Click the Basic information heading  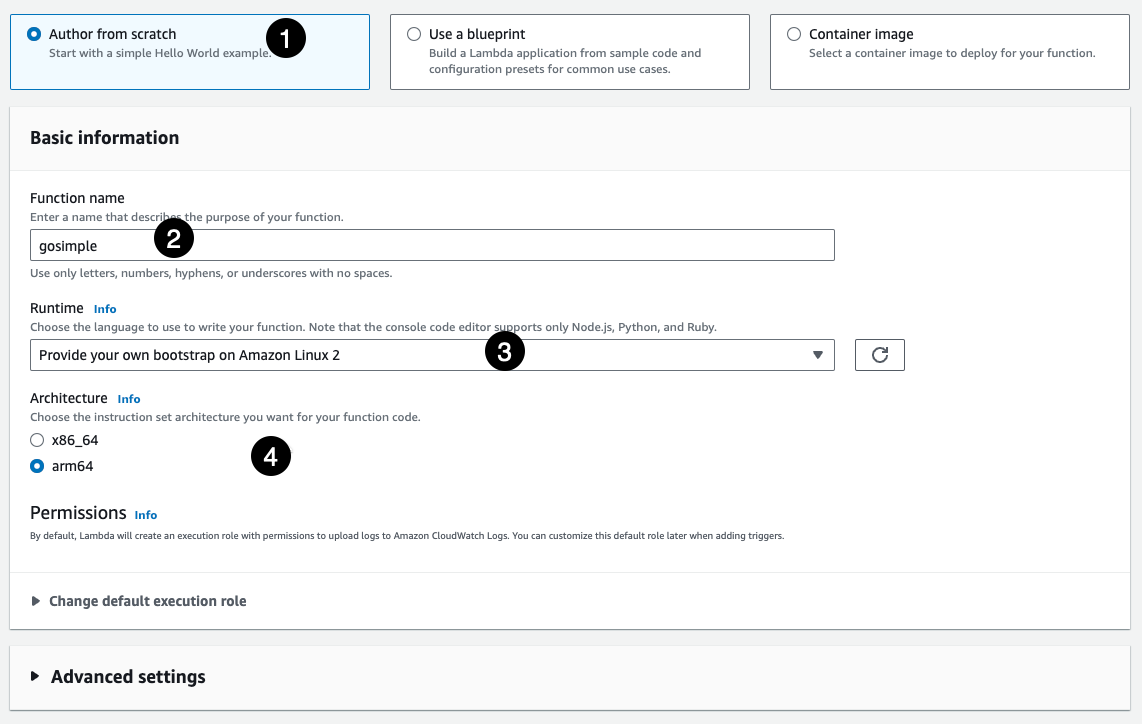coord(104,138)
